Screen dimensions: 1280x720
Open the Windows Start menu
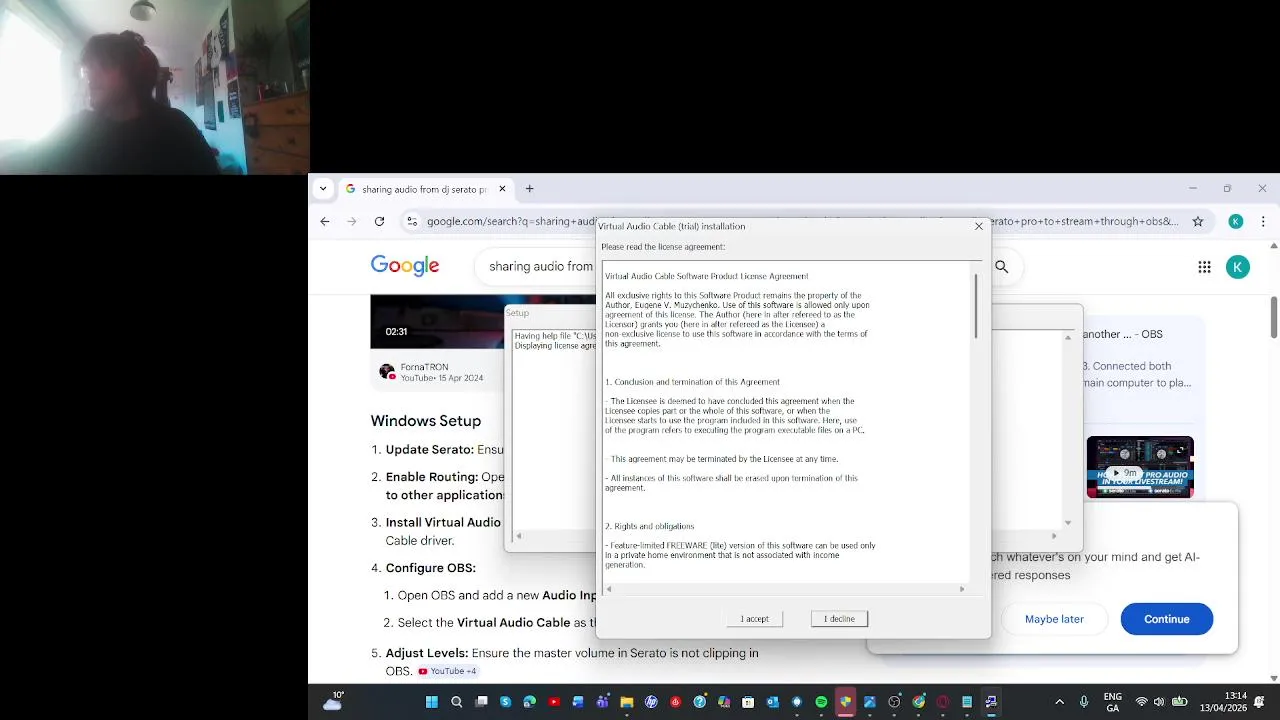[x=431, y=702]
